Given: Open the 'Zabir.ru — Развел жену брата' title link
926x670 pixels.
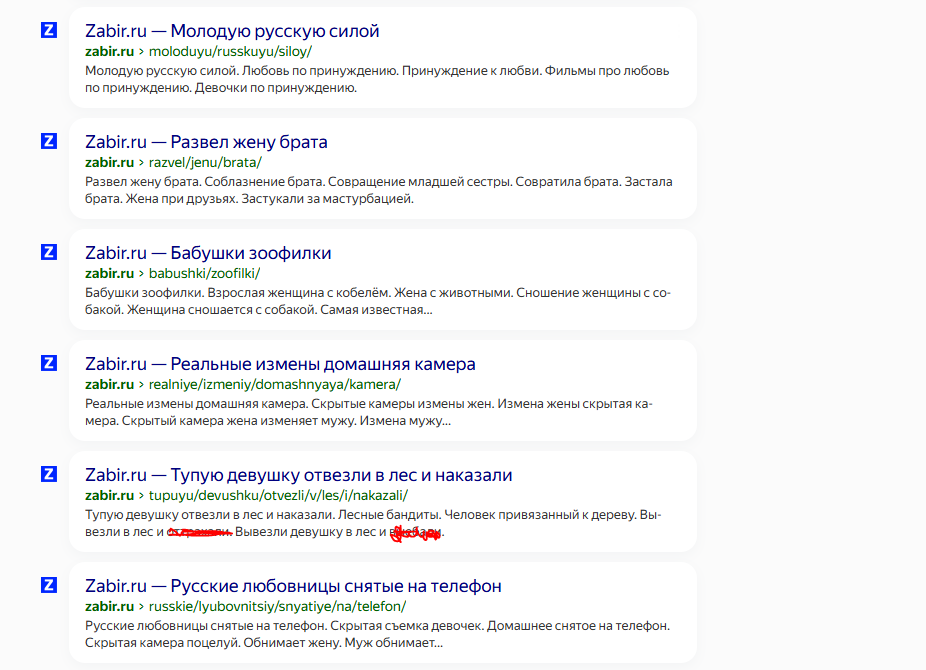Looking at the screenshot, I should click(206, 142).
